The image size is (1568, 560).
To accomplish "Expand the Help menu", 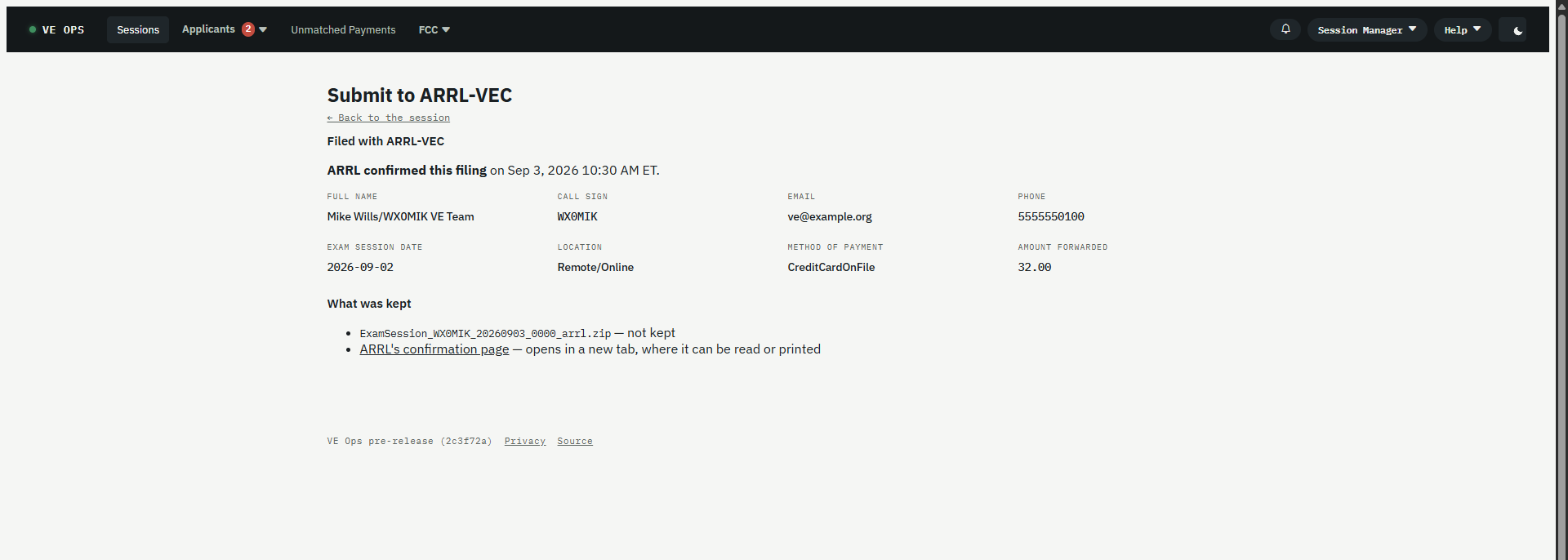I will point(1463,30).
